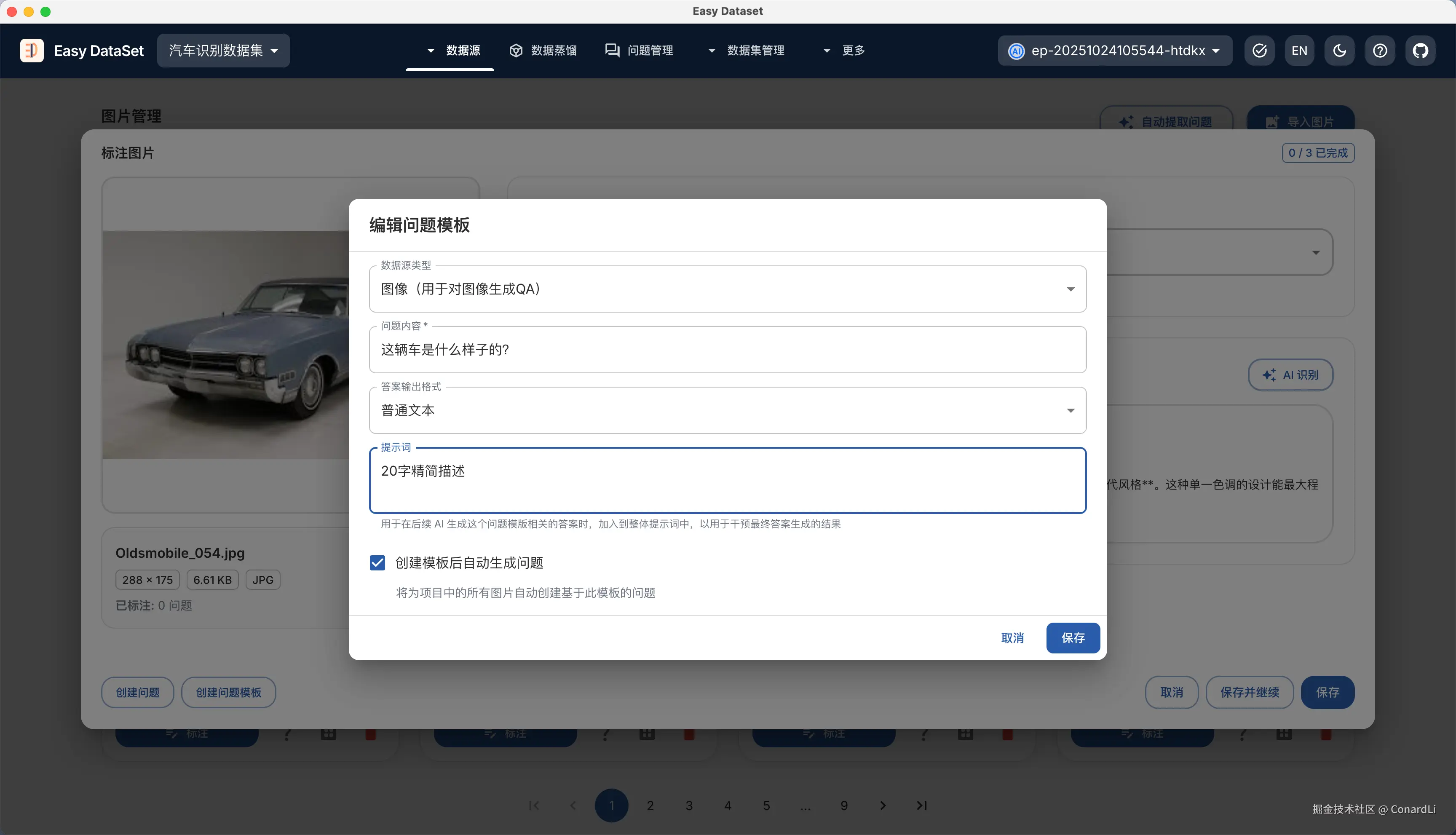Open 问题管理 chat icon tab
1456x835 pixels.
pyautogui.click(x=639, y=51)
